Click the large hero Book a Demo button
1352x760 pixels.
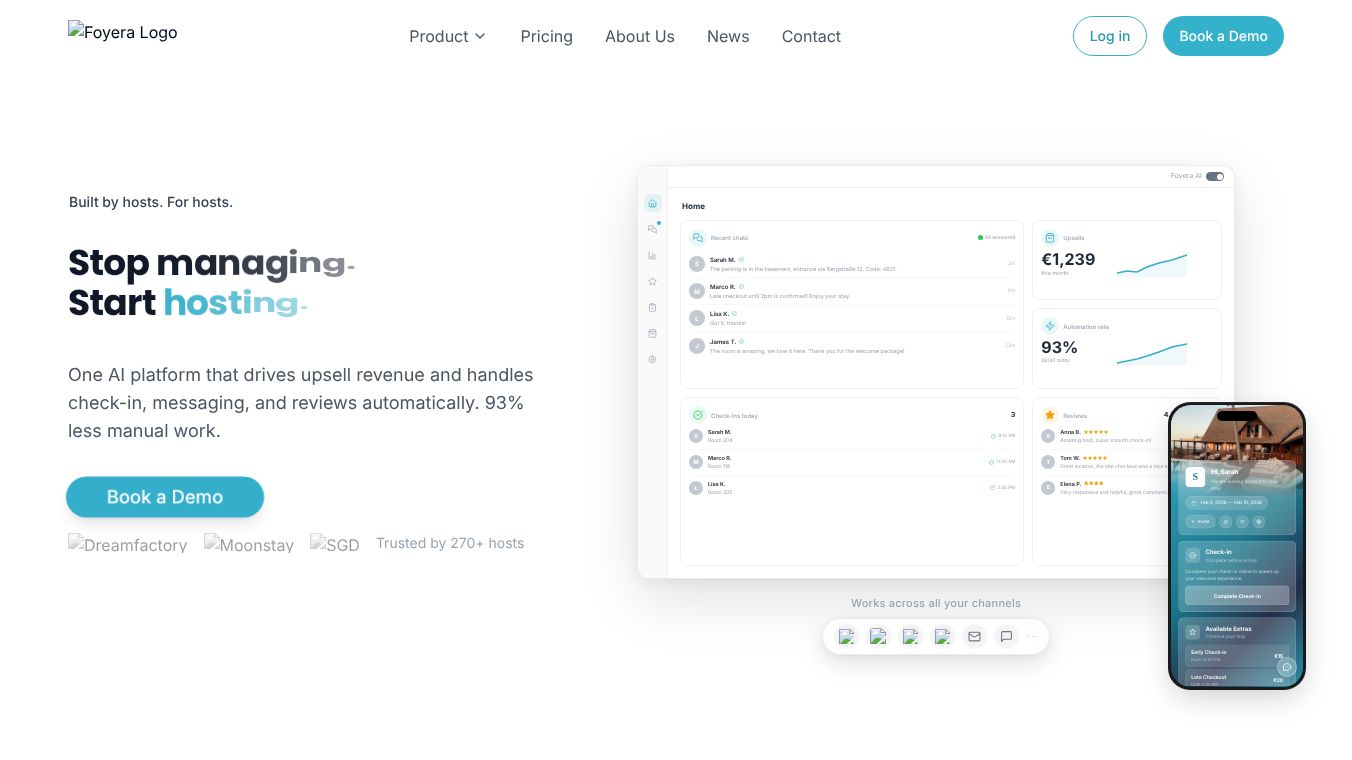click(x=165, y=497)
